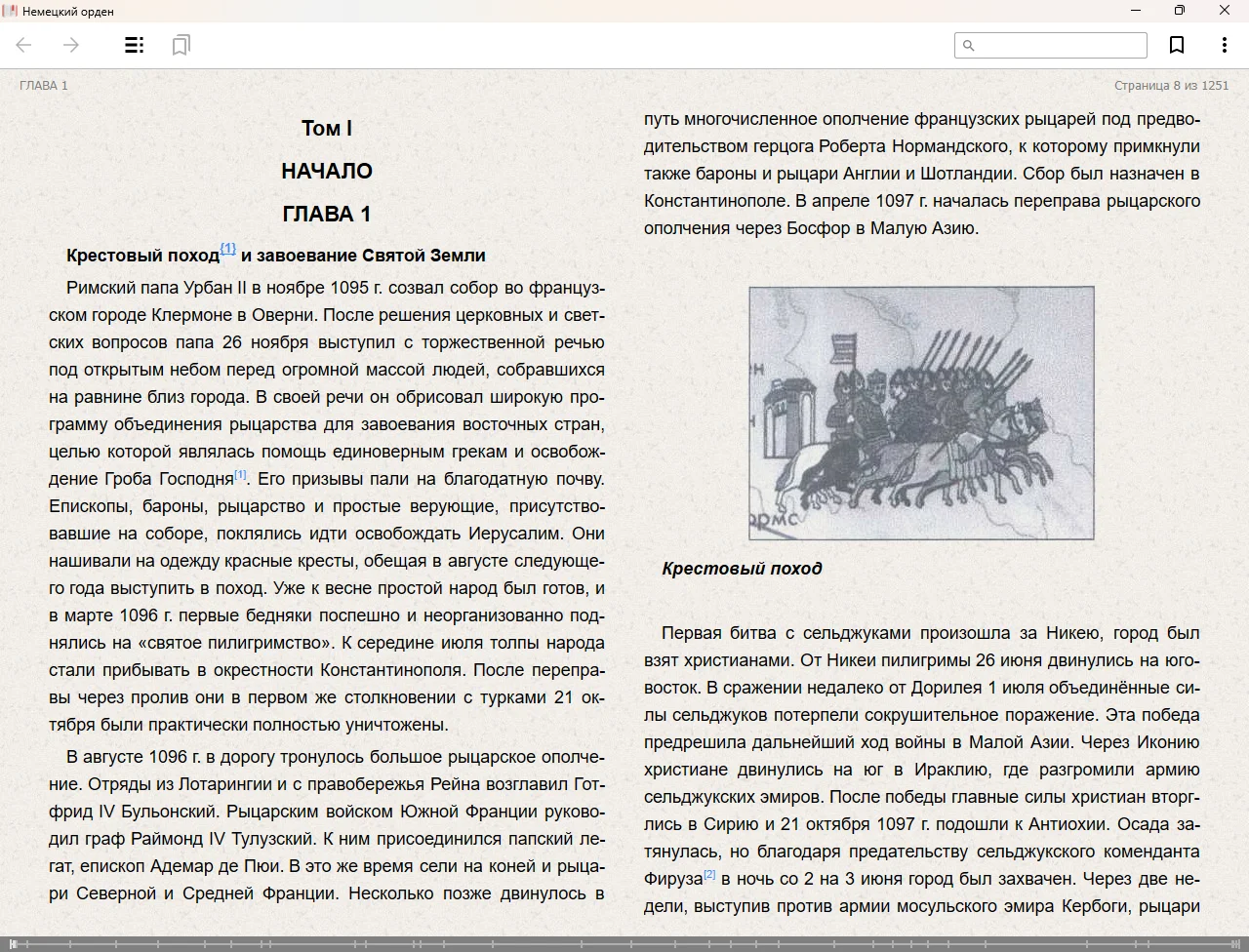Click the back navigation arrow
This screenshot has width=1249, height=952.
point(24,45)
